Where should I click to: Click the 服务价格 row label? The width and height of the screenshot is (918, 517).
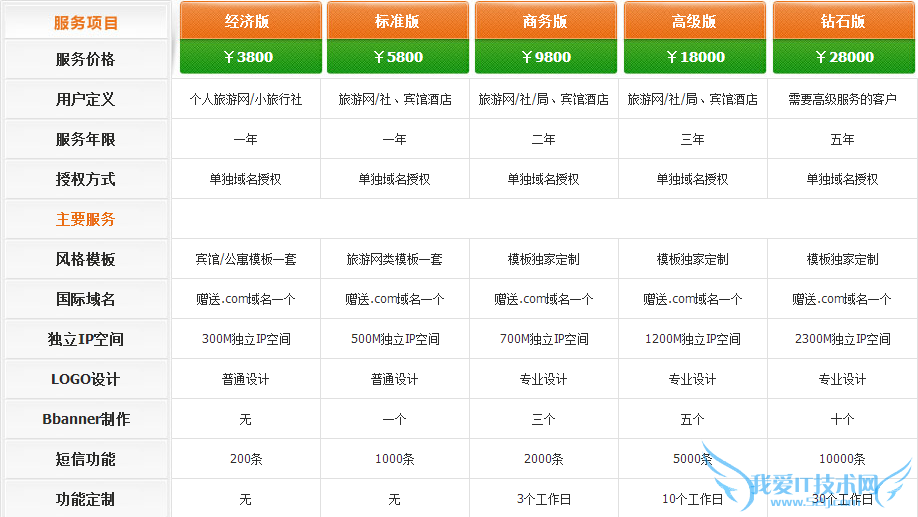coord(86,59)
